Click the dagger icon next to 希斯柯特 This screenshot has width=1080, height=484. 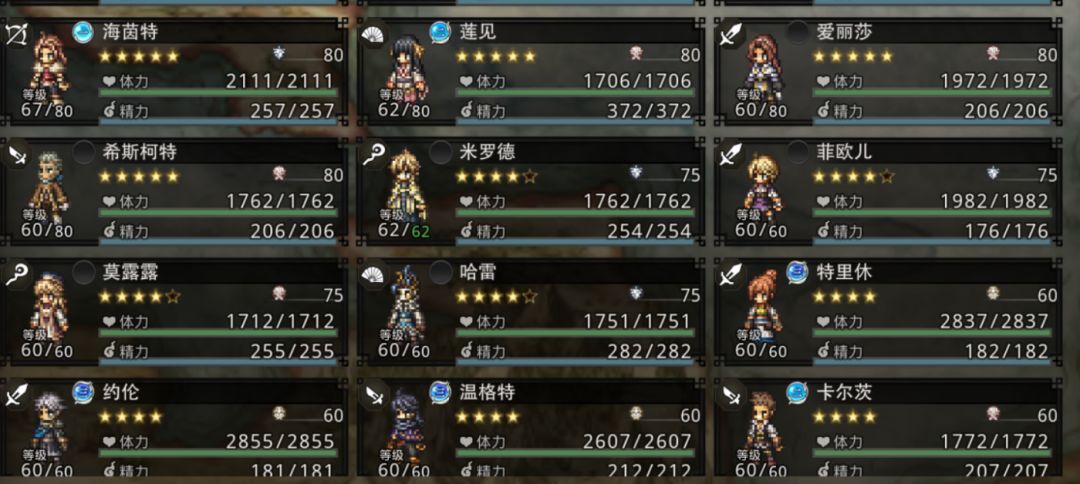16,156
